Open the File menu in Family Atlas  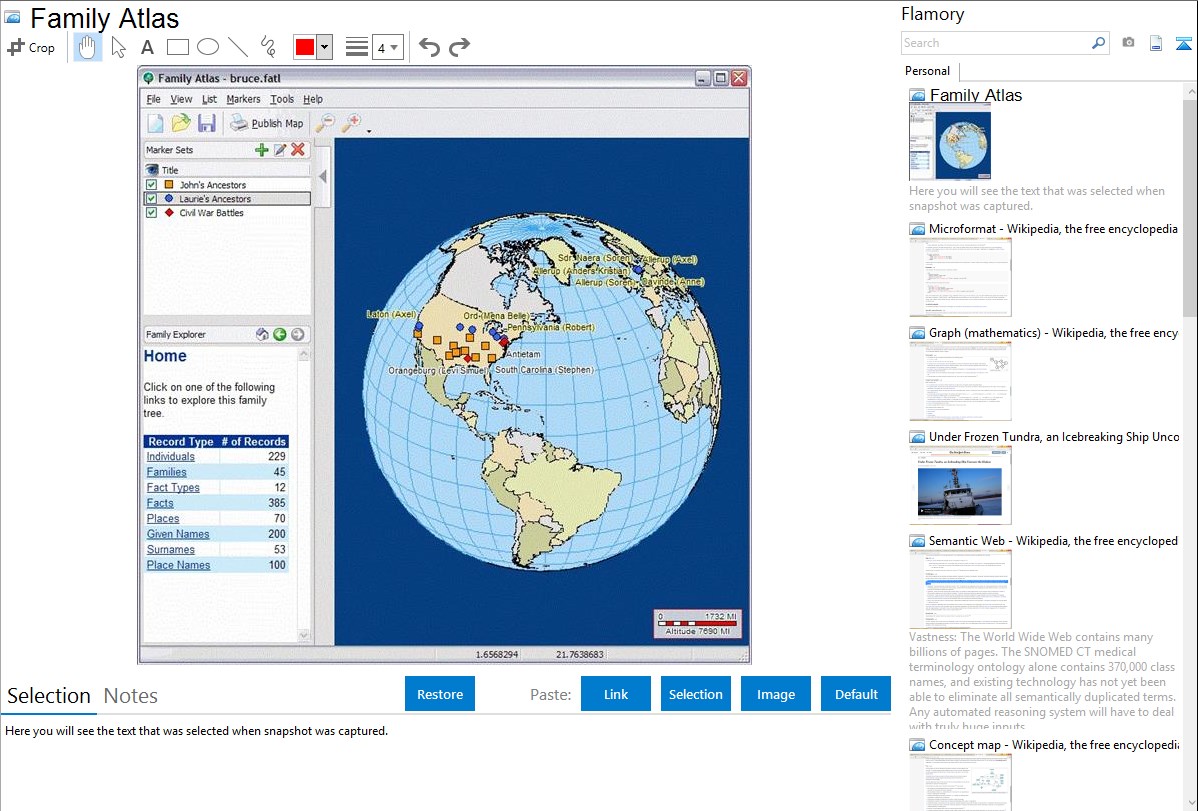154,99
